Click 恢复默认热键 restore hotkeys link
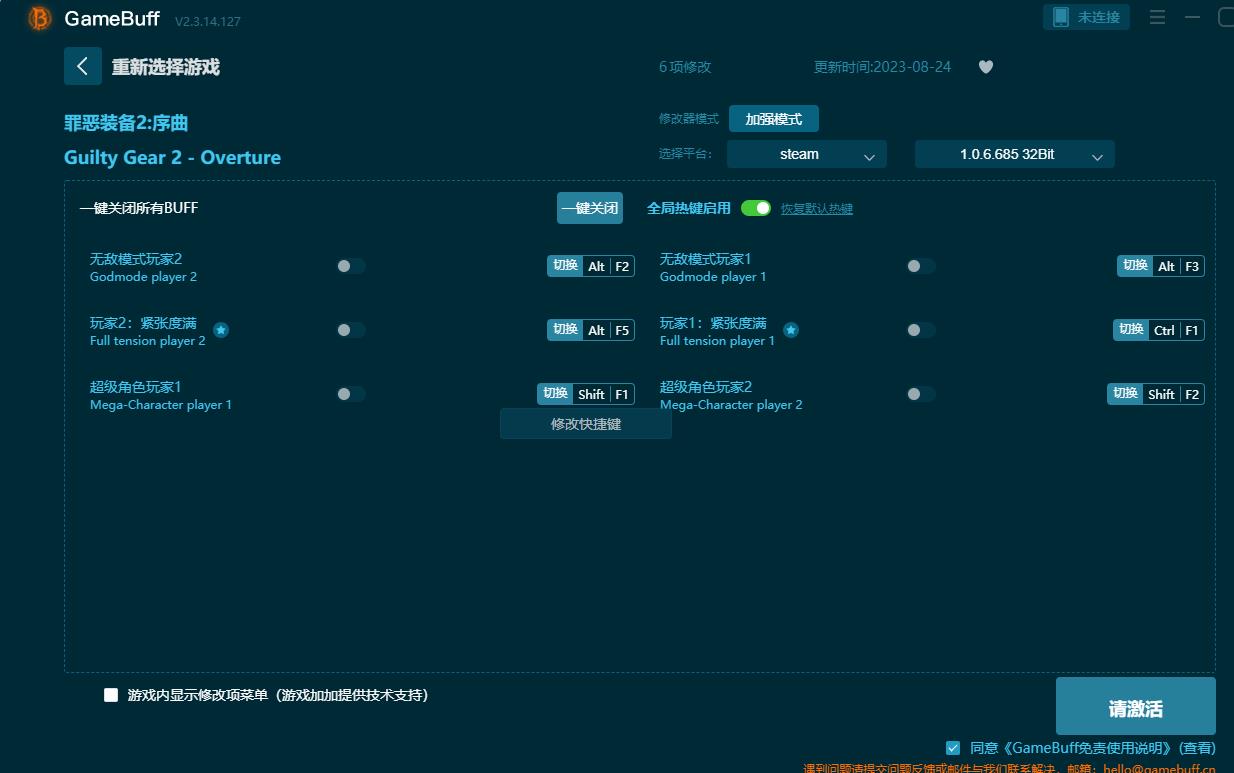Image resolution: width=1234 pixels, height=773 pixels. point(817,209)
